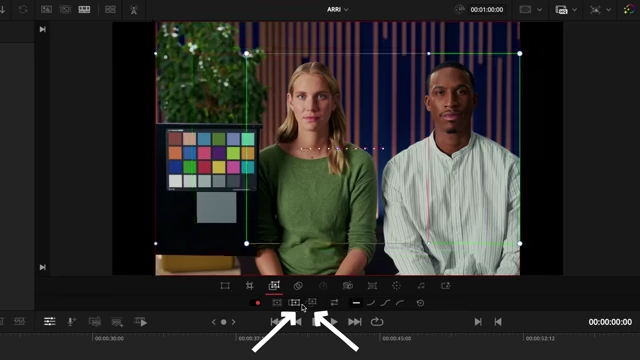
Task: Click the timeline resolution icon
Action: click(561, 9)
